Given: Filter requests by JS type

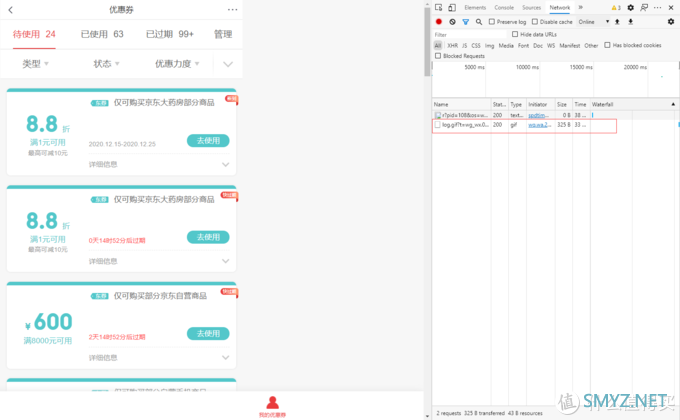Looking at the screenshot, I should click(464, 45).
